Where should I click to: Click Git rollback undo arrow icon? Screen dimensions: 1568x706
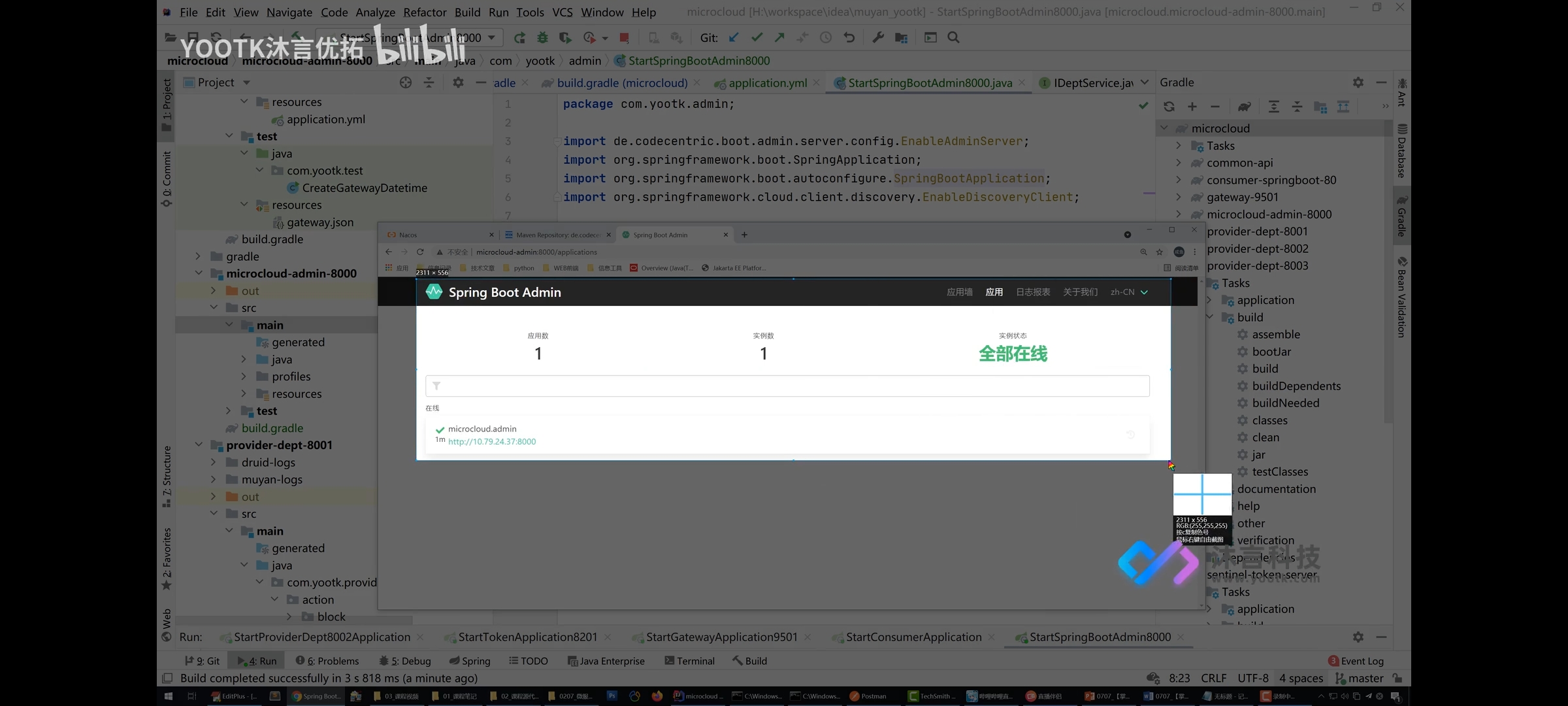click(x=849, y=38)
